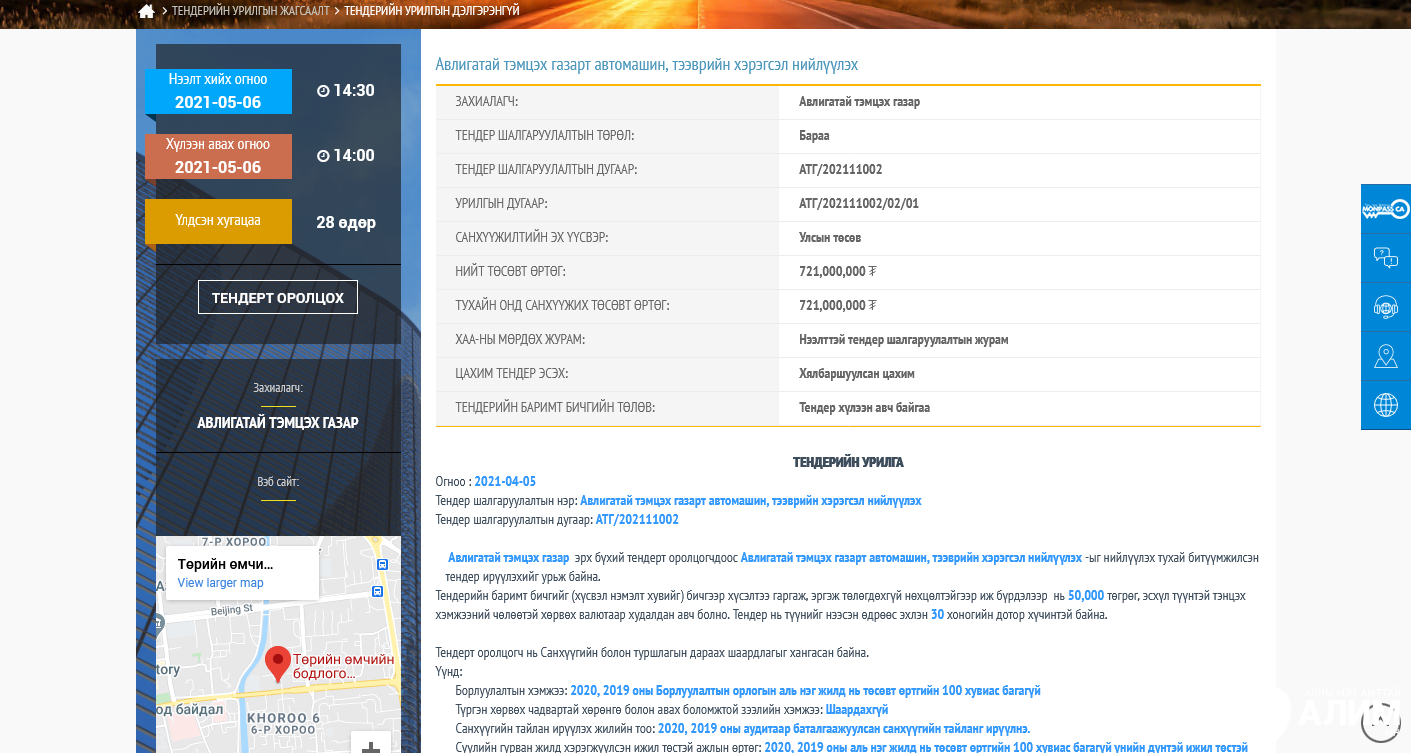Screen dimensions: 1411x753
Task: Click the 2021-04-05 date link
Action: pyautogui.click(x=505, y=482)
